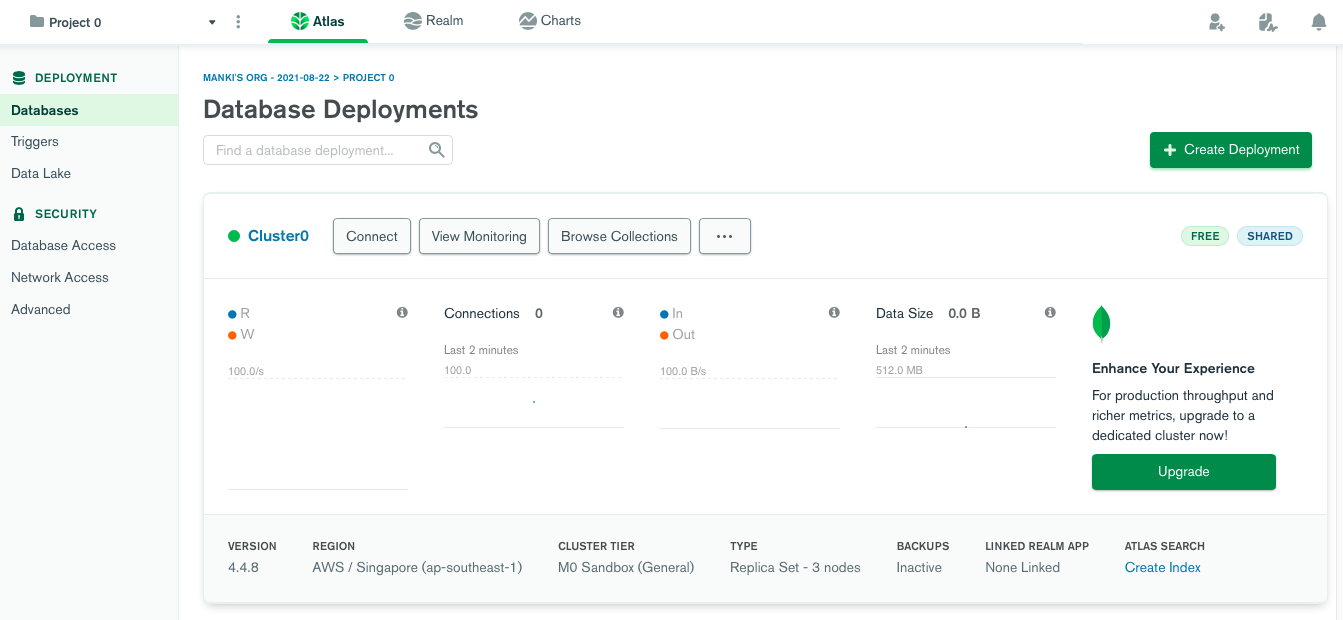
Task: Open the alerts bell icon
Action: pyautogui.click(x=1319, y=22)
